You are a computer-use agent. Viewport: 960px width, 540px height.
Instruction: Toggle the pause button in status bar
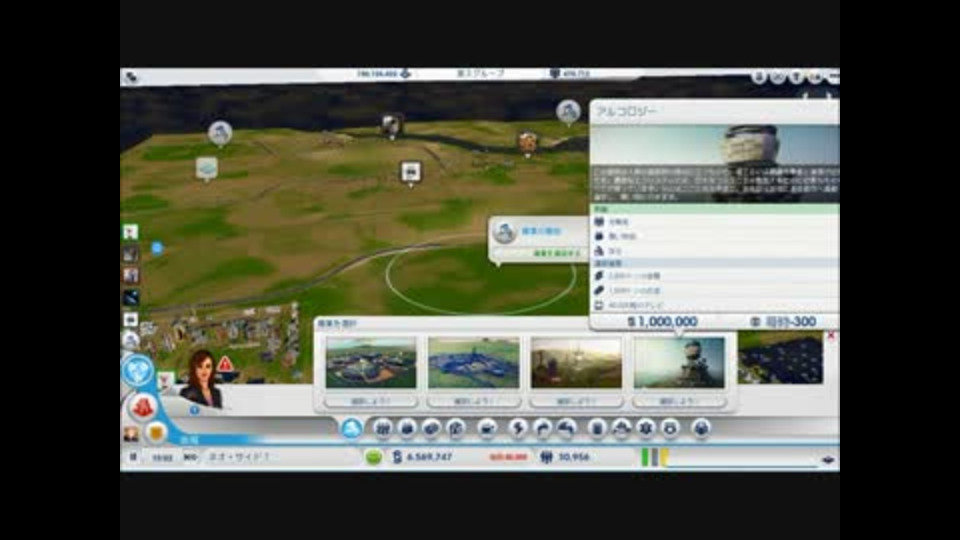point(133,457)
